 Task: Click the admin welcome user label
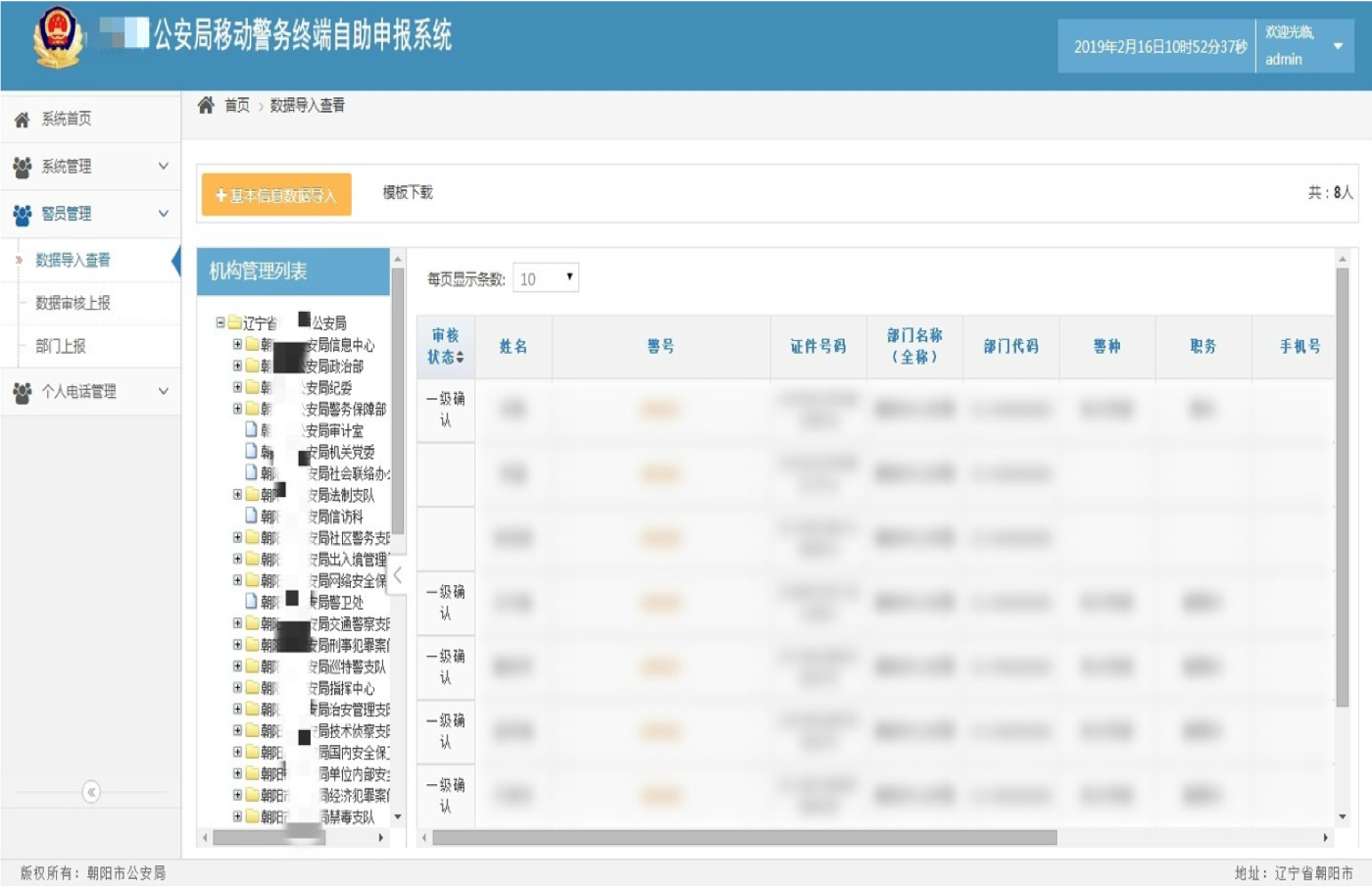pyautogui.click(x=1289, y=46)
